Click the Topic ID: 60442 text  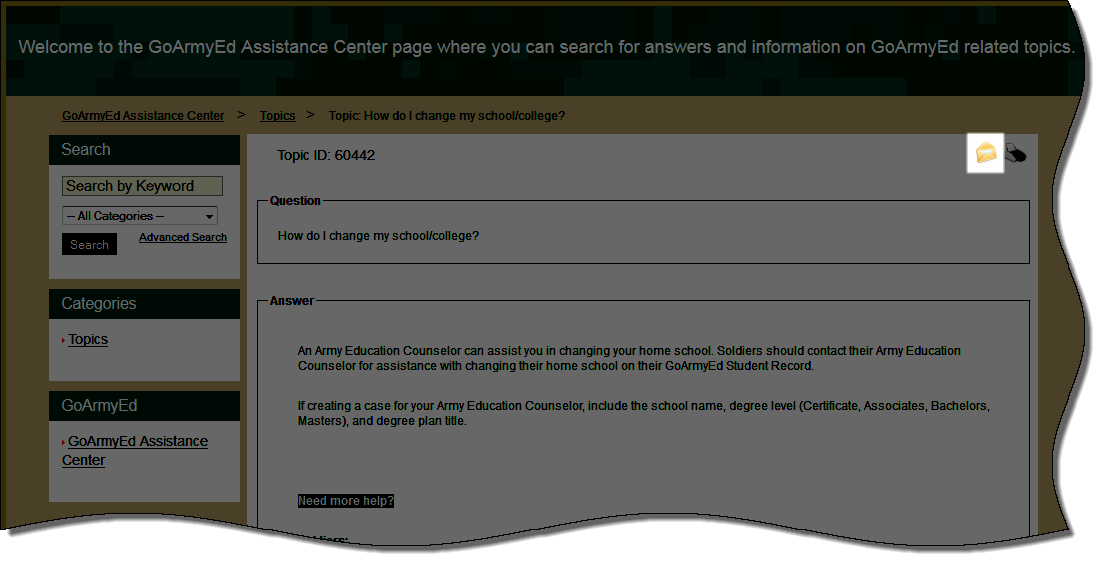click(x=326, y=155)
